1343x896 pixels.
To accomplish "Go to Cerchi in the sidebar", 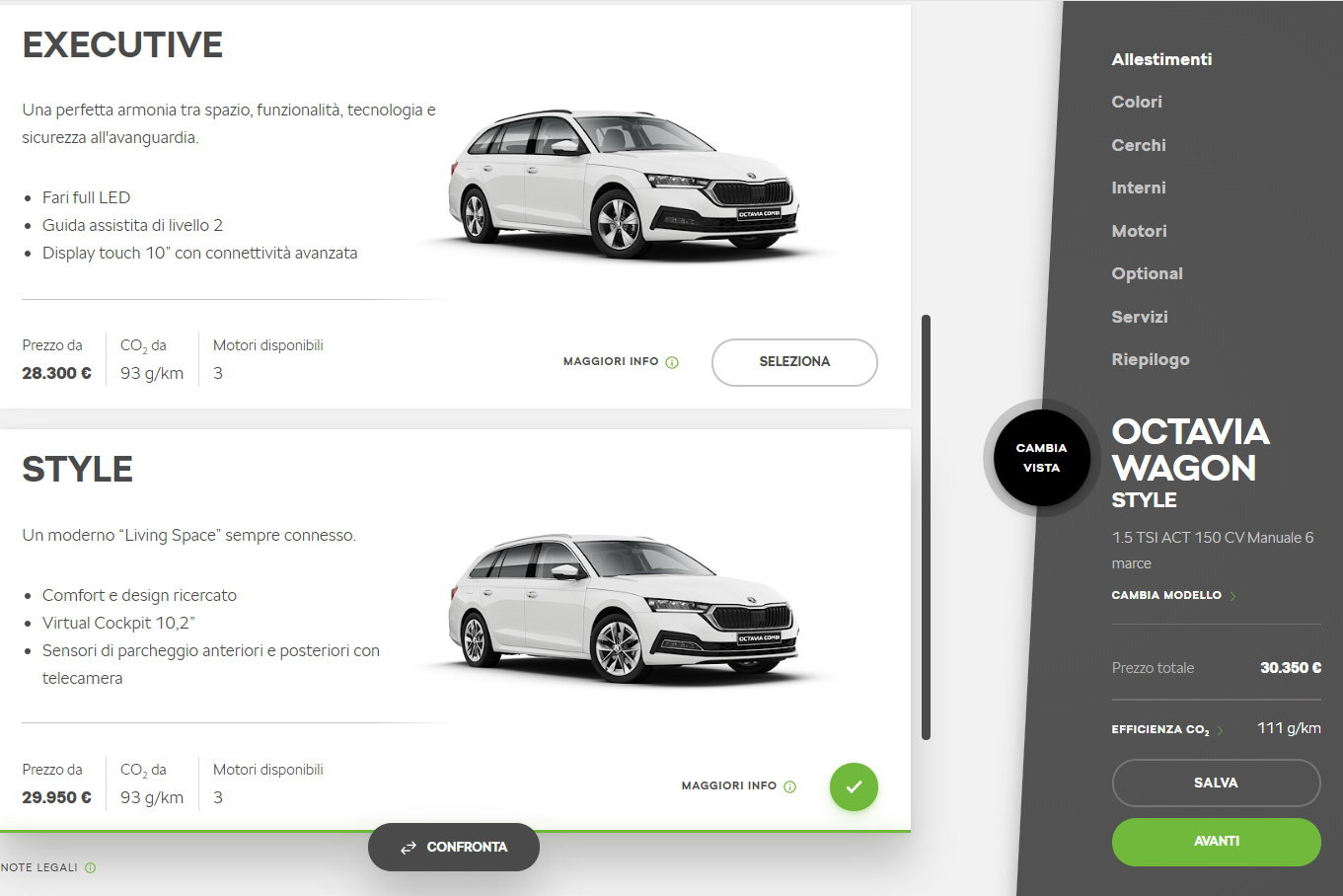I will 1138,145.
